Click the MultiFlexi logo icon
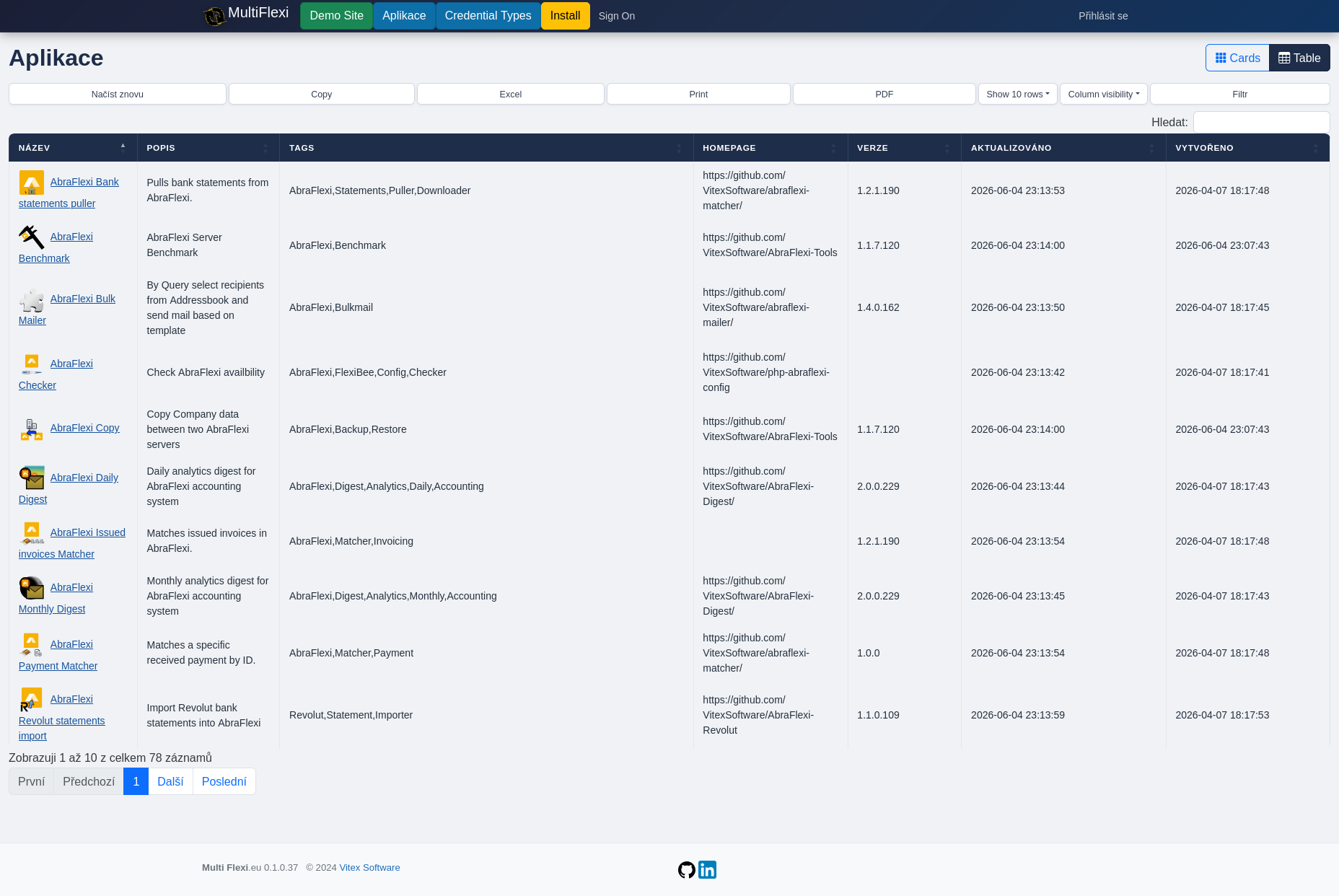This screenshot has height=896, width=1339. (214, 16)
